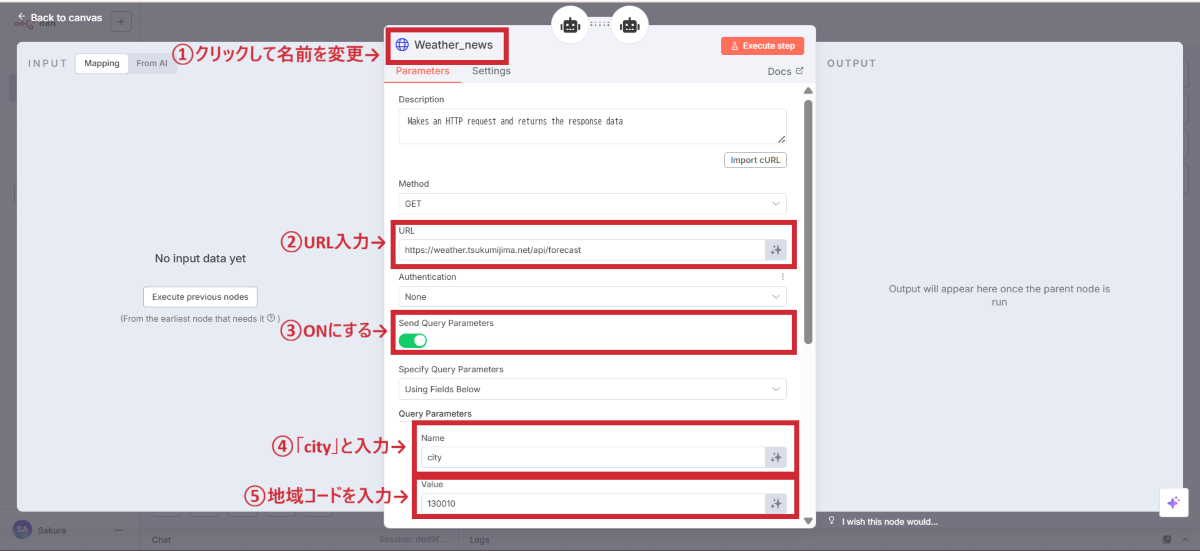Image resolution: width=1200 pixels, height=551 pixels.
Task: Turn off Send Query Parameters toggle
Action: click(412, 341)
